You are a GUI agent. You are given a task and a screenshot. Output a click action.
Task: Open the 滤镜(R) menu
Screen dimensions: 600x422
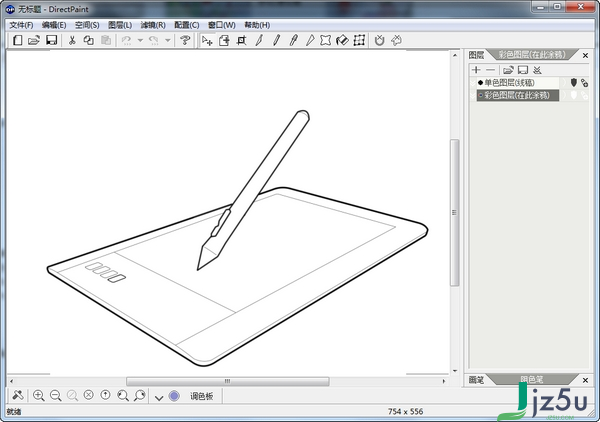(153, 25)
